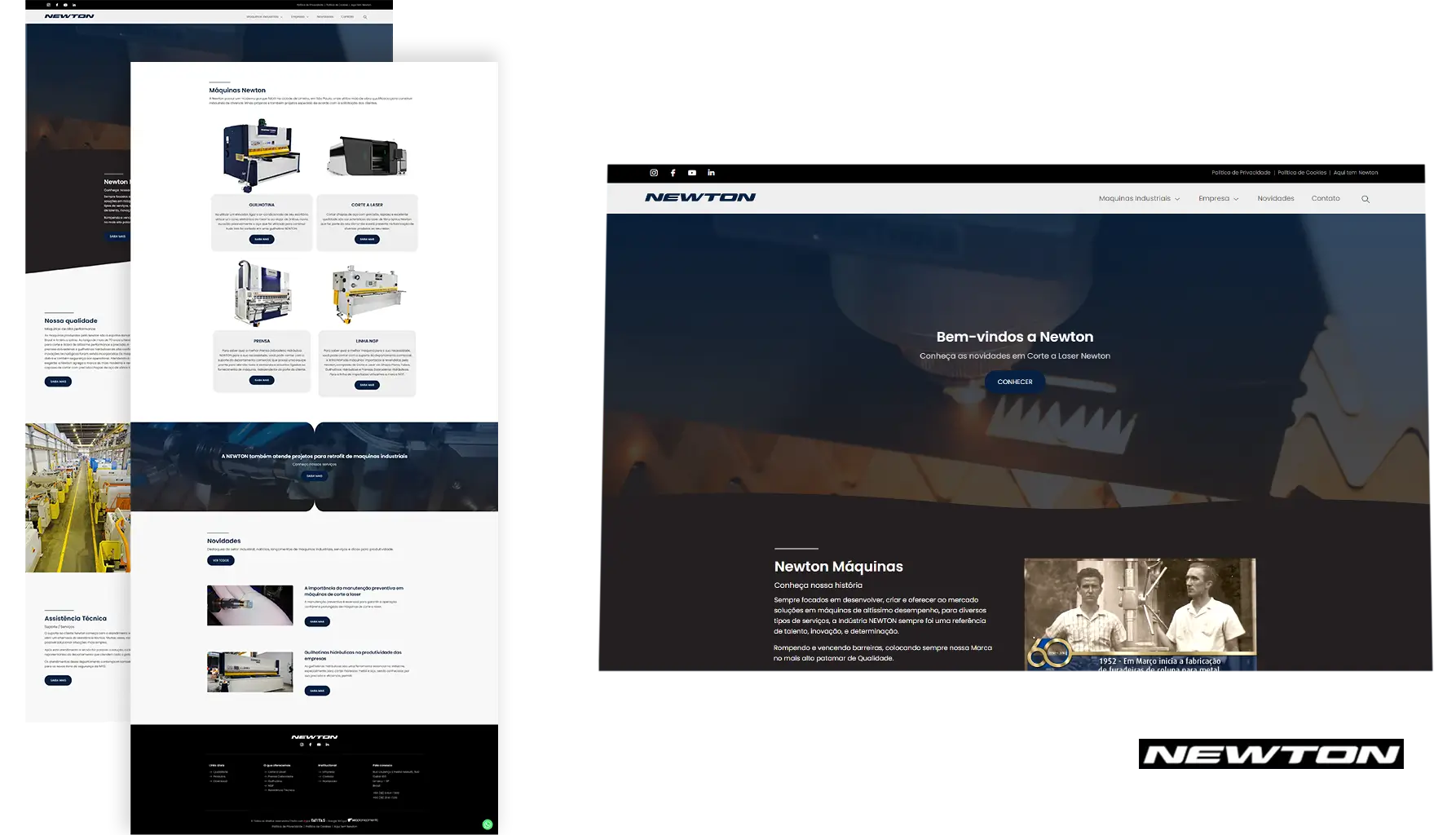Click the NEWTON logo in the black footer
Viewport: 1456px width, 835px height.
[x=315, y=737]
